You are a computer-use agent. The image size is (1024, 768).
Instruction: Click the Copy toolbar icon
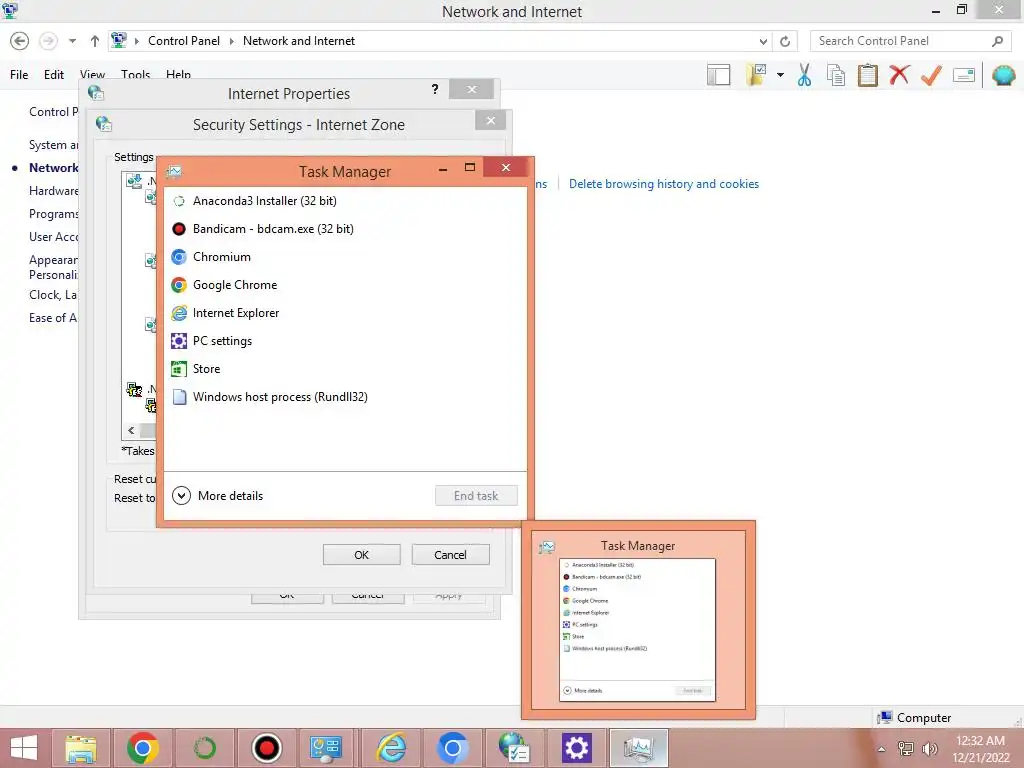click(836, 75)
